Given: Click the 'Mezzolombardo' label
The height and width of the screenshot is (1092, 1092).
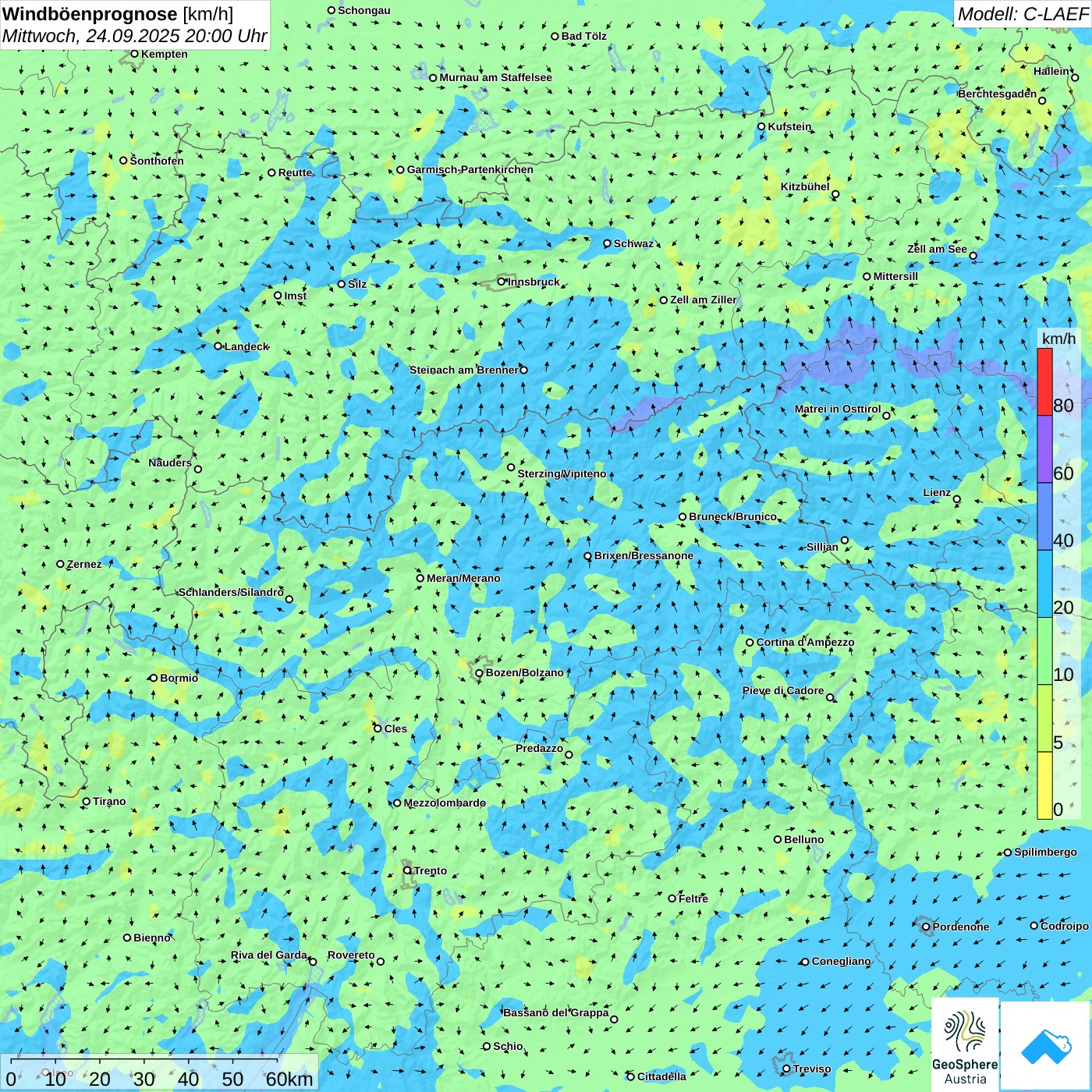Looking at the screenshot, I should 444,803.
